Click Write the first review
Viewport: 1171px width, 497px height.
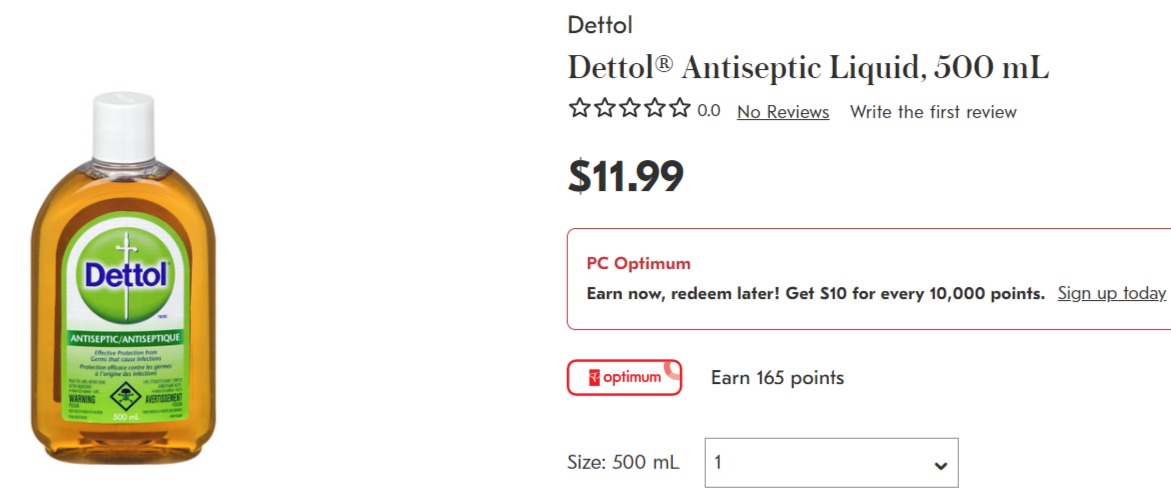point(933,112)
